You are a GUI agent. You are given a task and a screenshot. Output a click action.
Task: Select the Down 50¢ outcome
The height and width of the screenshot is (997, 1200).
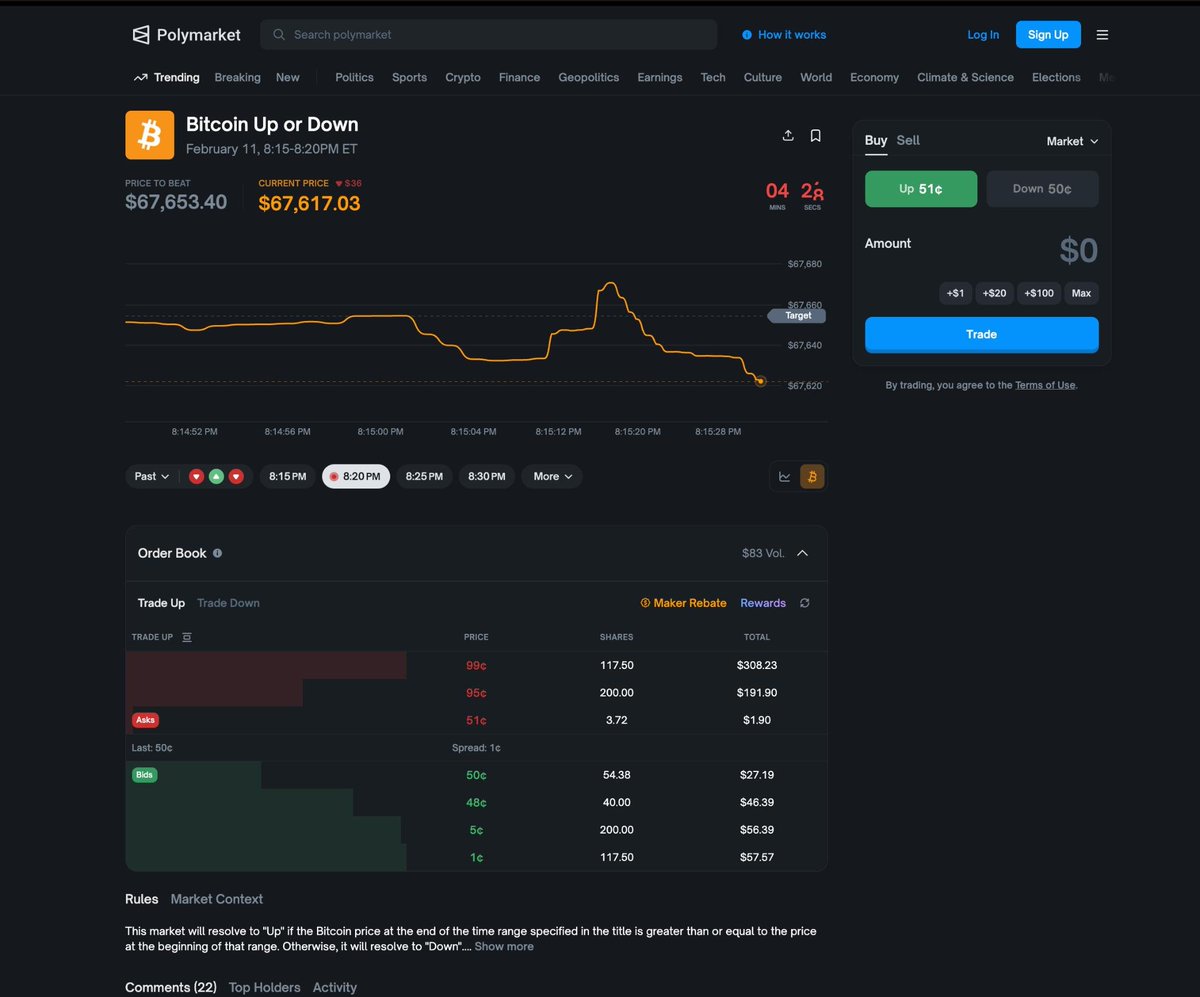[1042, 189]
